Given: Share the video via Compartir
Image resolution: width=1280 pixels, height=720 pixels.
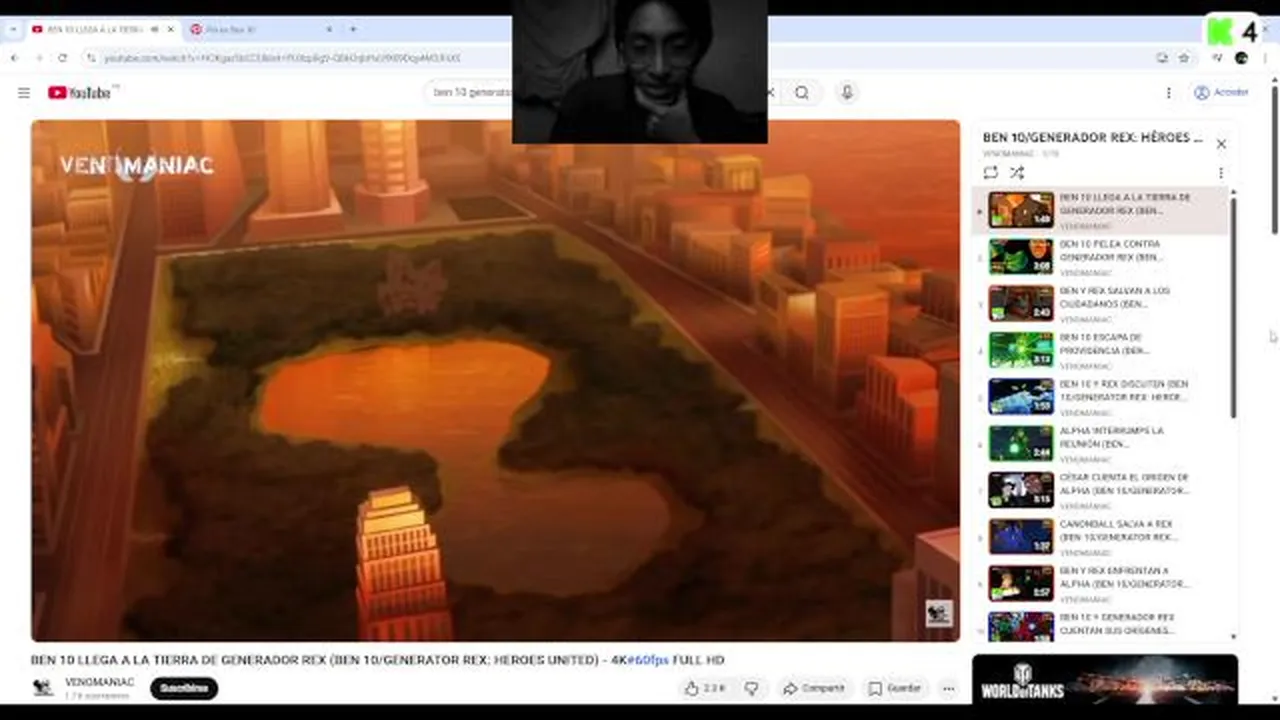Looking at the screenshot, I should tap(814, 688).
